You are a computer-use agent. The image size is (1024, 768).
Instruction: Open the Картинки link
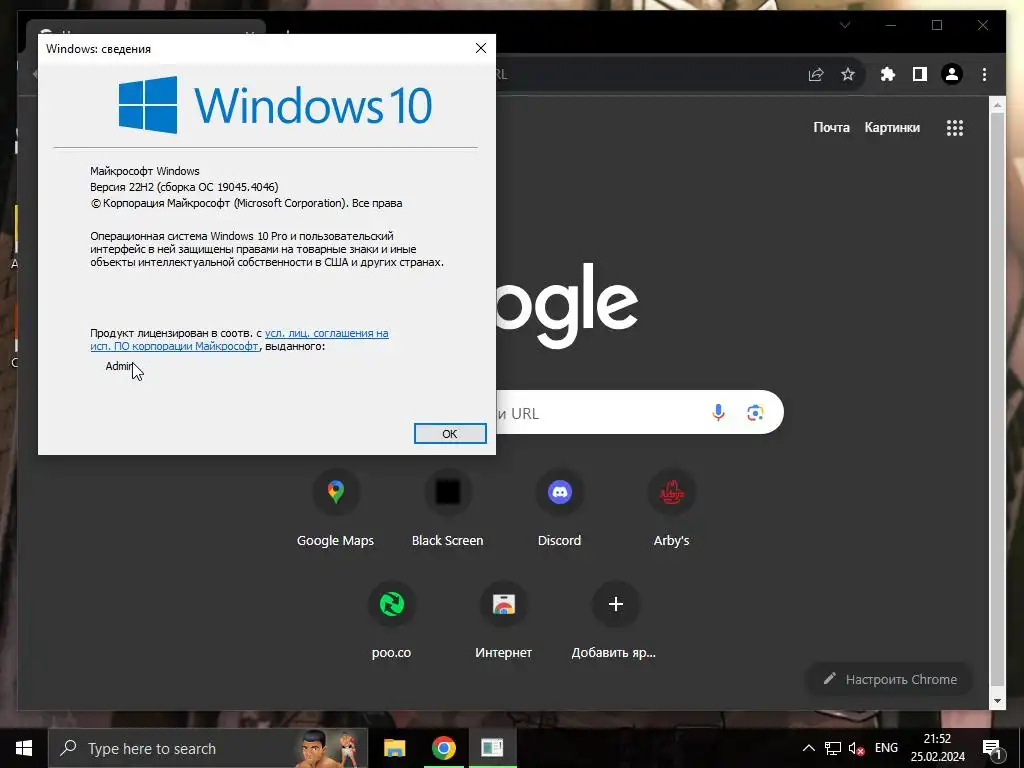892,127
